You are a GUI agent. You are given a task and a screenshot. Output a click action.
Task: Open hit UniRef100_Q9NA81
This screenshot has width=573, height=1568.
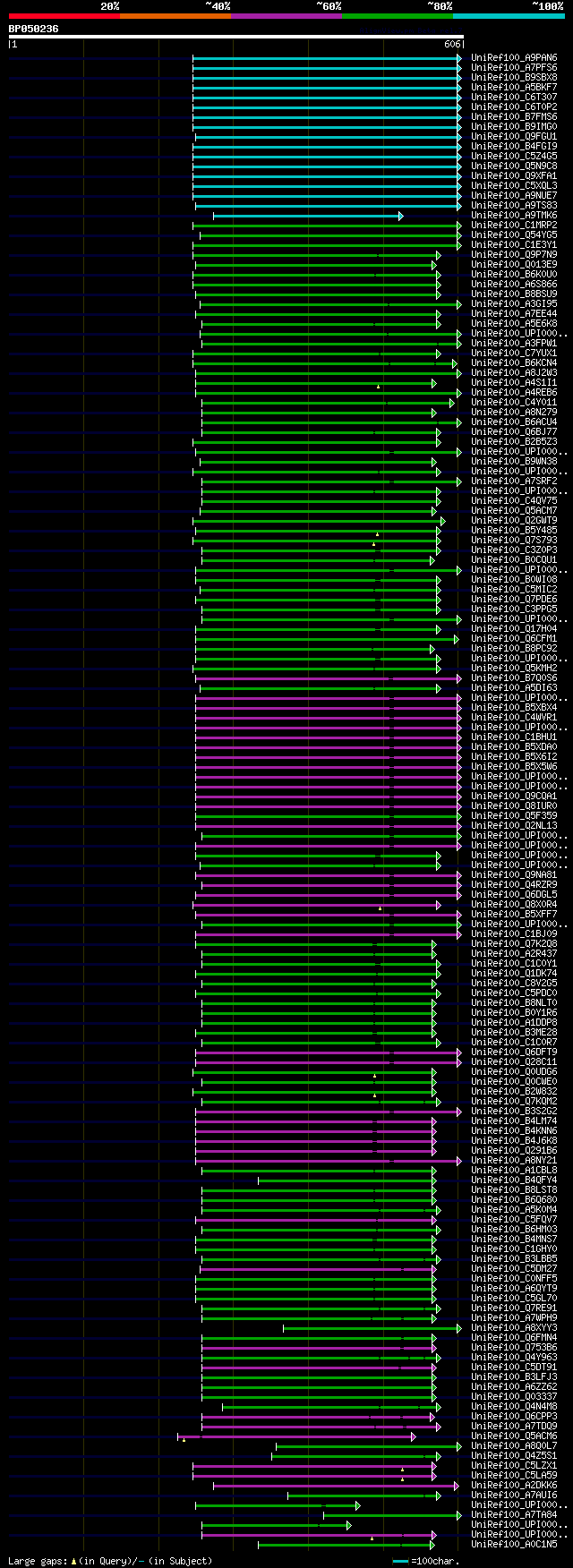coord(514,874)
